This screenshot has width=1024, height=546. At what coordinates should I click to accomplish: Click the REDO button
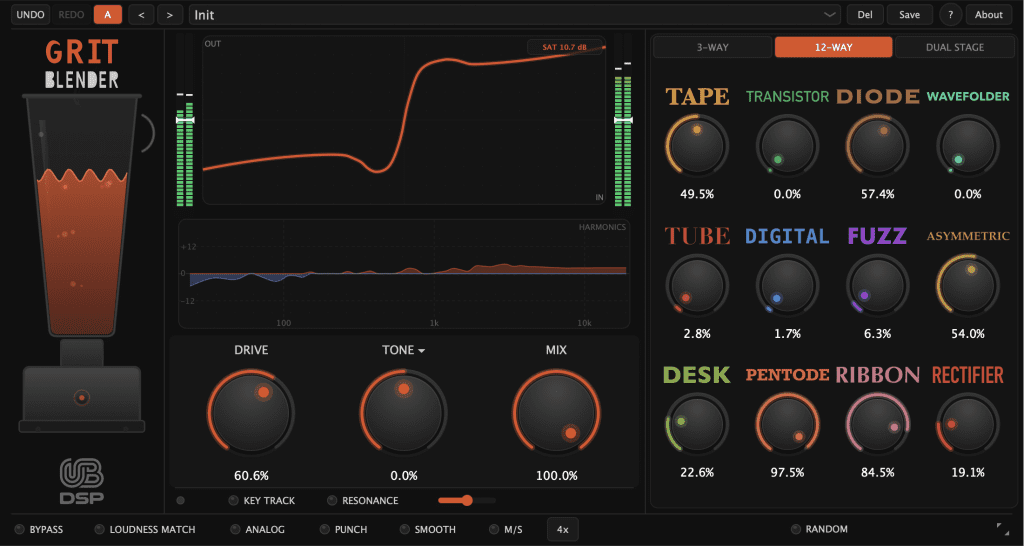click(71, 14)
